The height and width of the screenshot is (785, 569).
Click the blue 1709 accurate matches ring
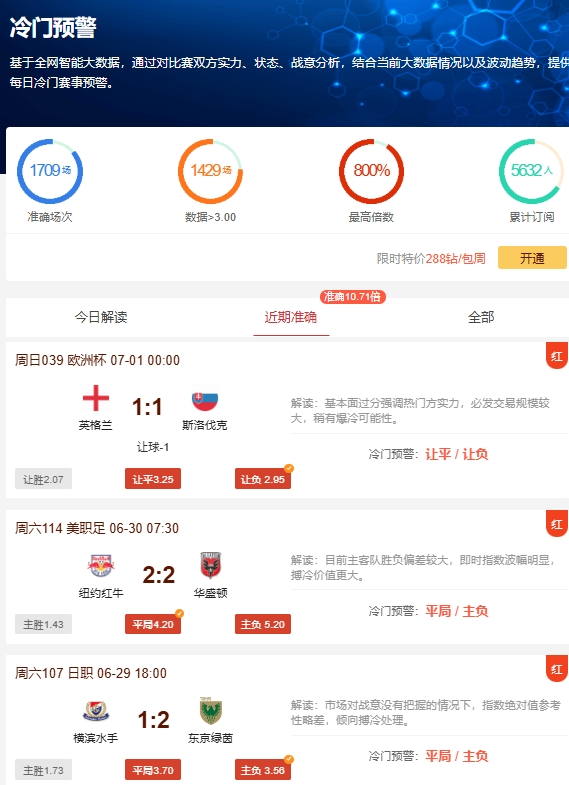coord(50,171)
